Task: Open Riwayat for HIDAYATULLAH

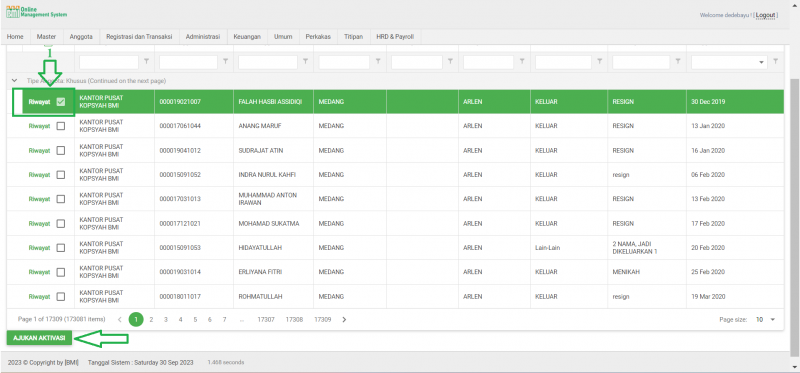Action: coord(39,247)
